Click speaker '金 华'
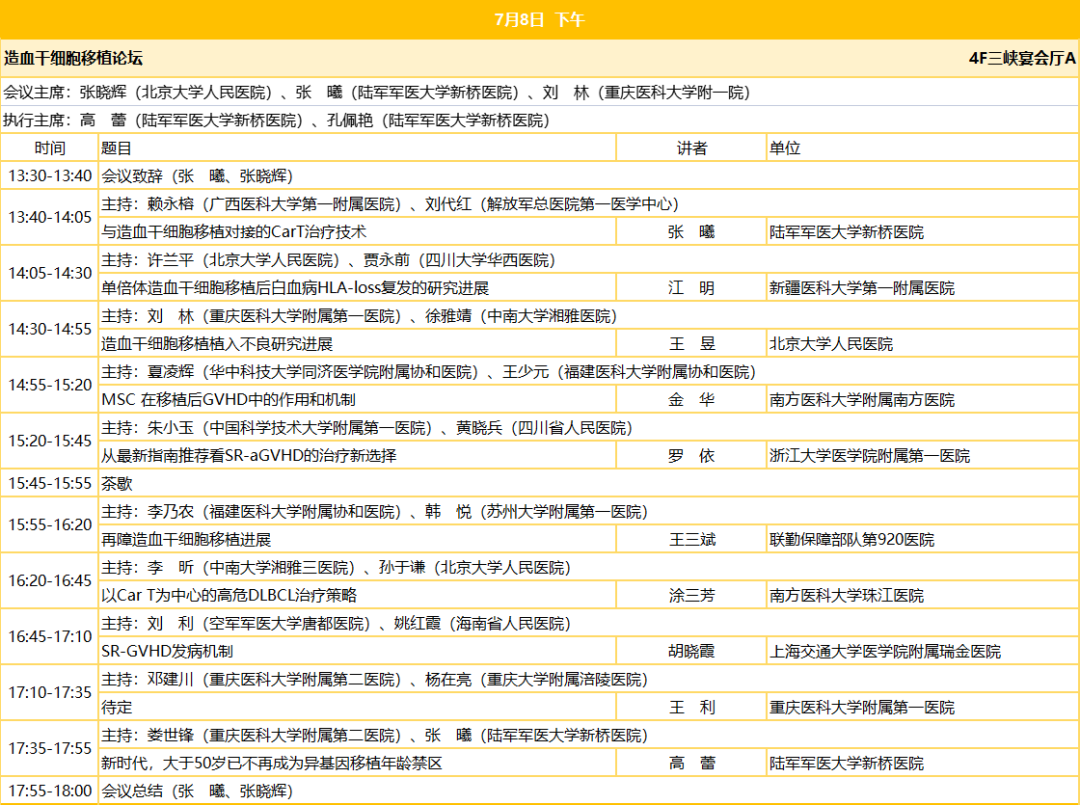The image size is (1080, 805). pos(692,399)
